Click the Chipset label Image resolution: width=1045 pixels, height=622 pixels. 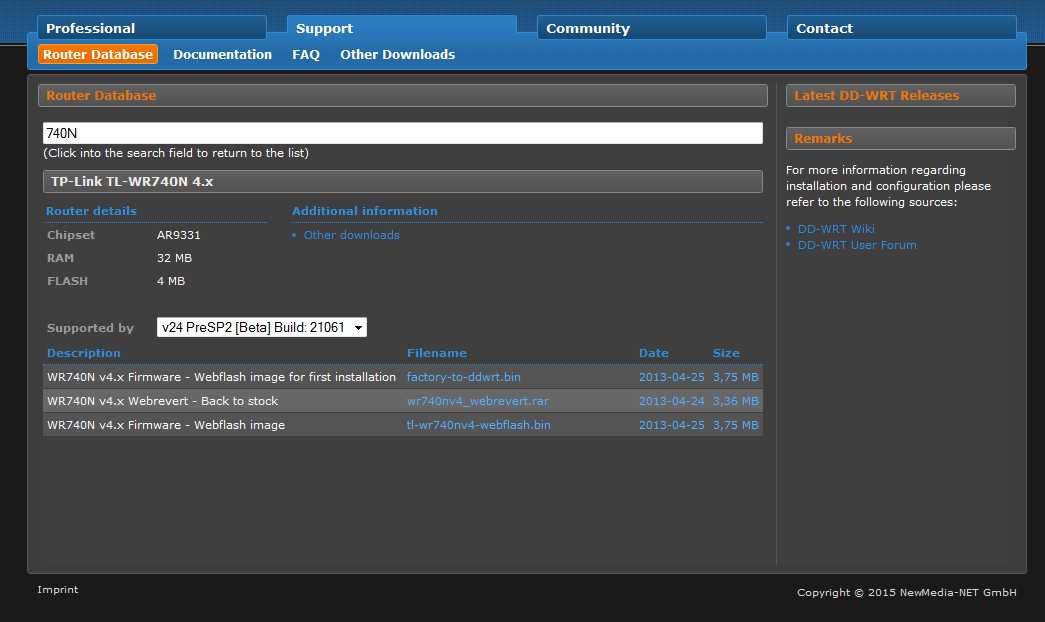click(71, 235)
